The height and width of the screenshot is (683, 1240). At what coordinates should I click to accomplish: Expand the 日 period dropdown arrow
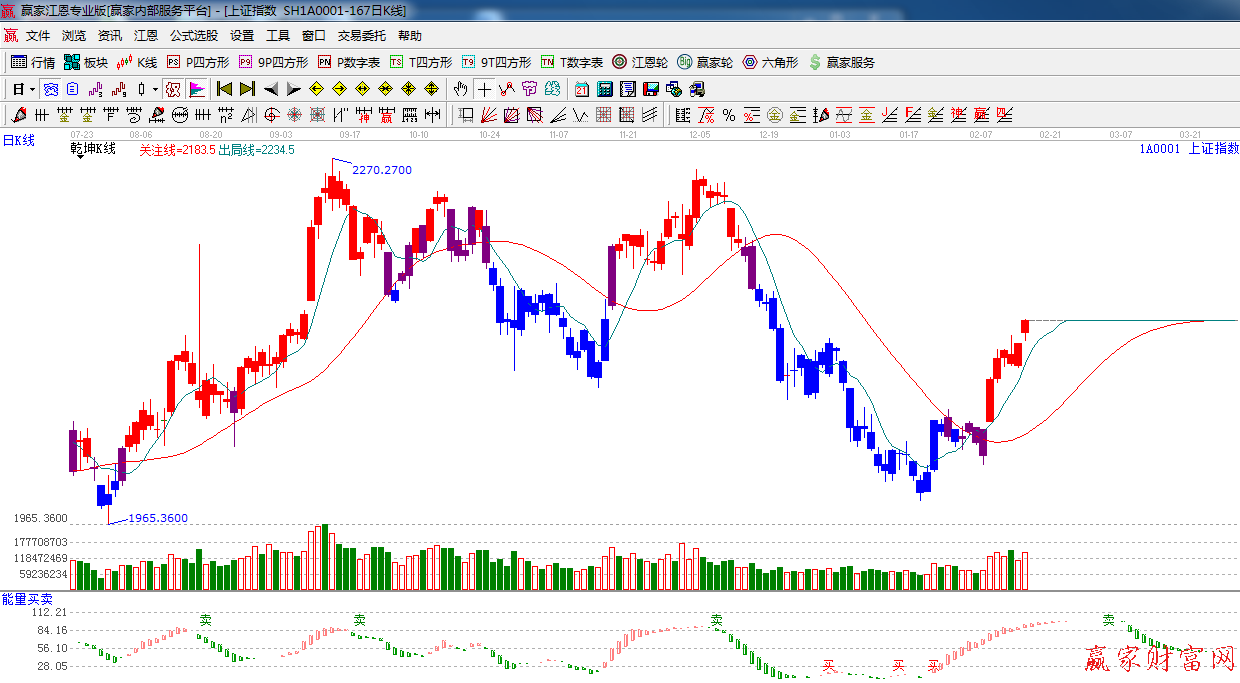coord(32,89)
